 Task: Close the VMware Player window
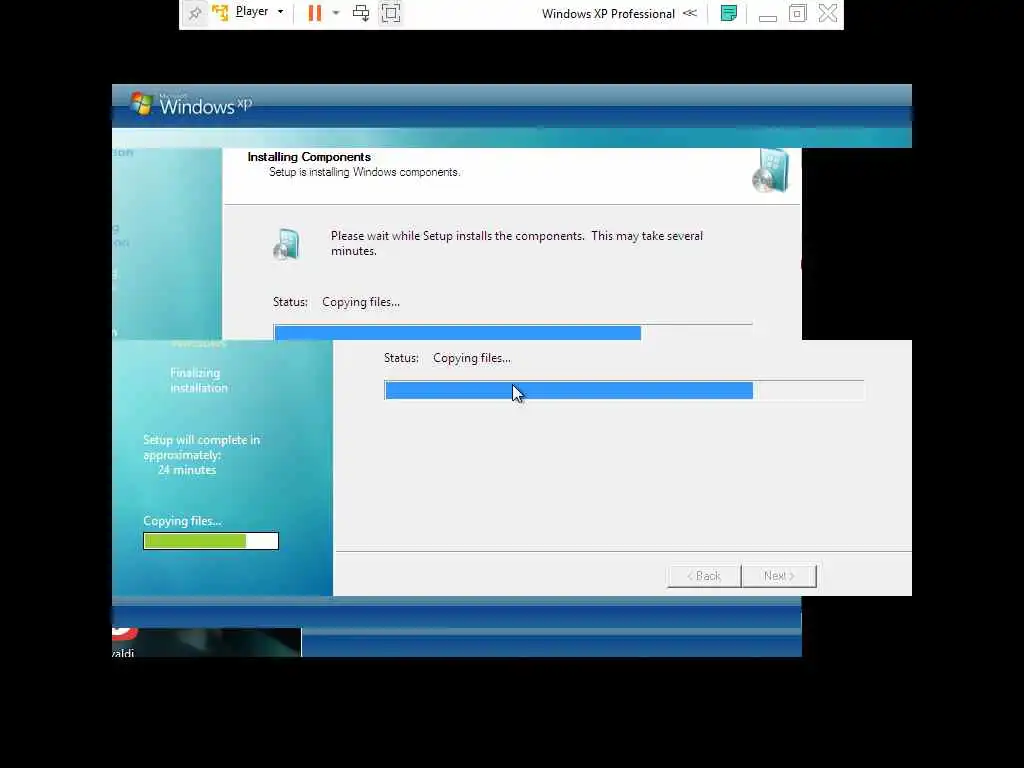pyautogui.click(x=827, y=13)
